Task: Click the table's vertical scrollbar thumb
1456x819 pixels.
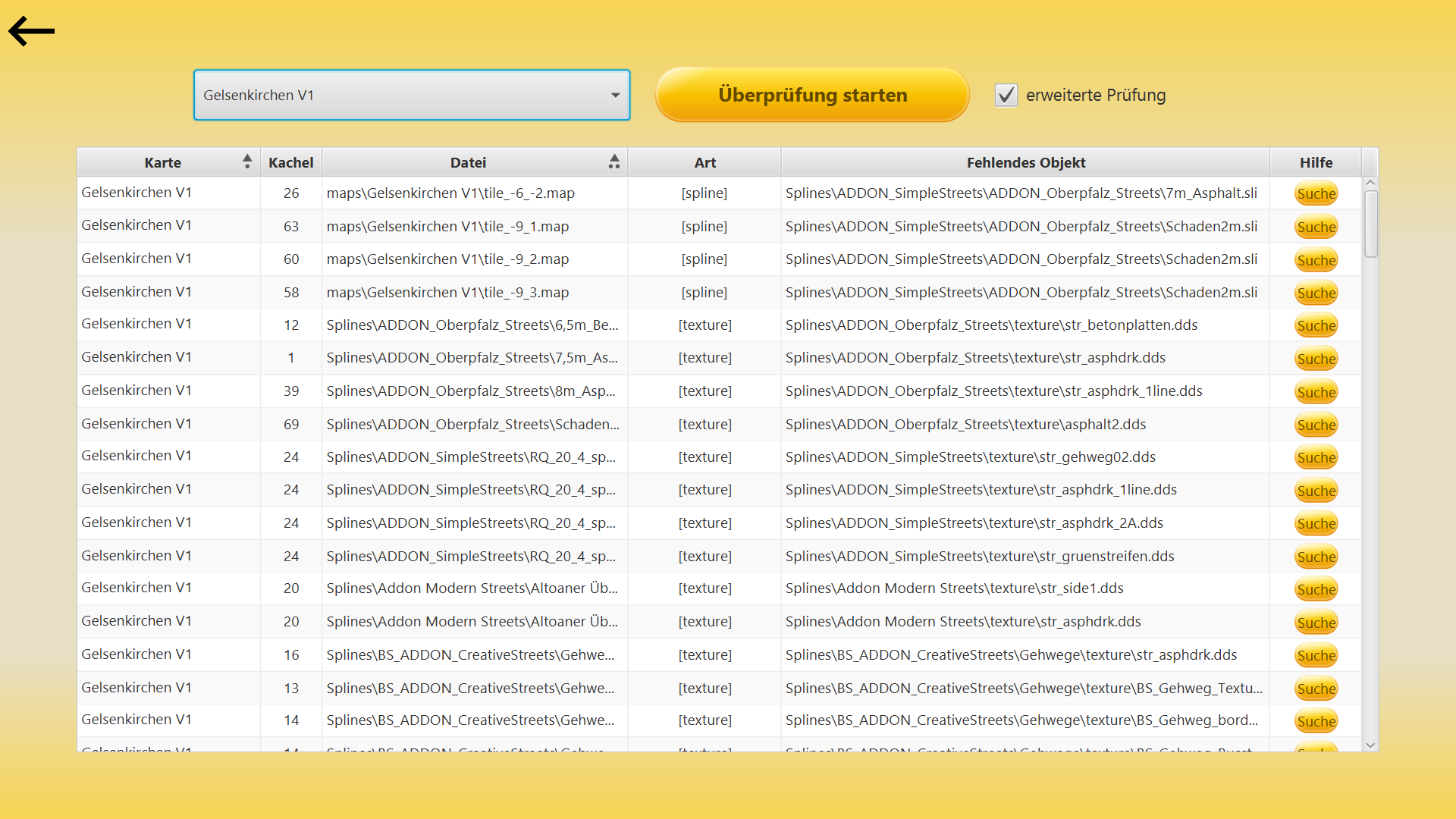Action: [1370, 224]
